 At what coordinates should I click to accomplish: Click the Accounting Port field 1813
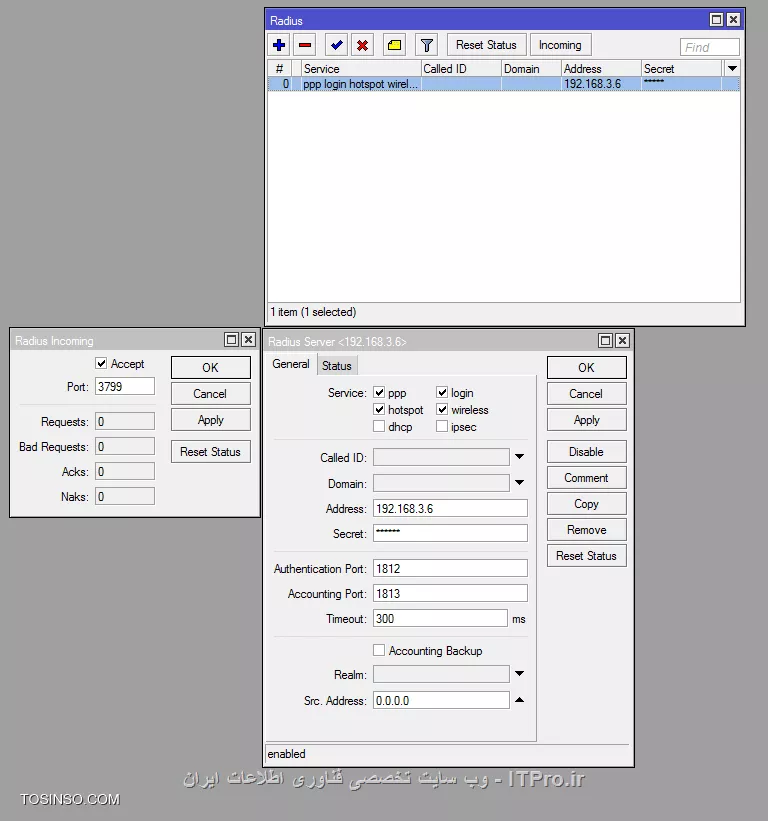pyautogui.click(x=450, y=593)
